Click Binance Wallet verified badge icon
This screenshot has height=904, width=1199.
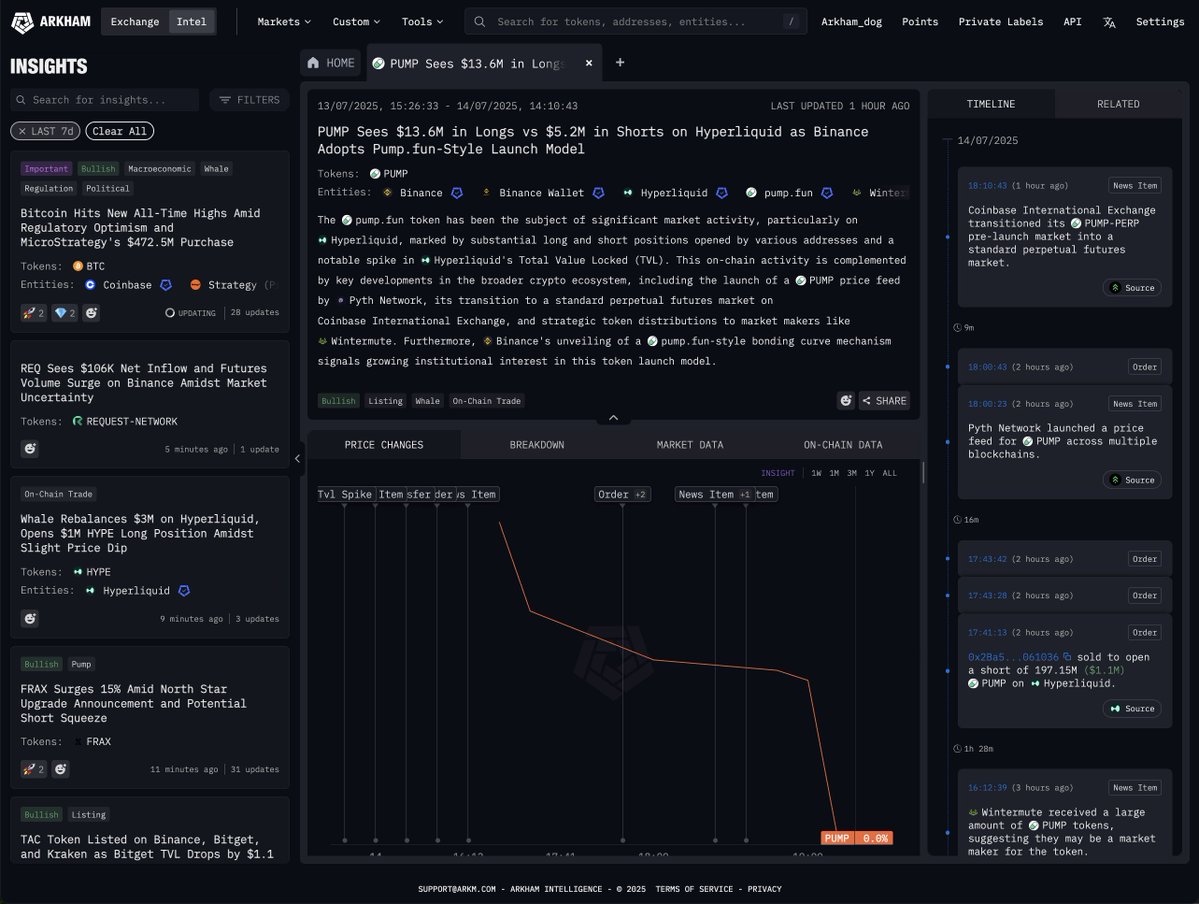coord(599,193)
